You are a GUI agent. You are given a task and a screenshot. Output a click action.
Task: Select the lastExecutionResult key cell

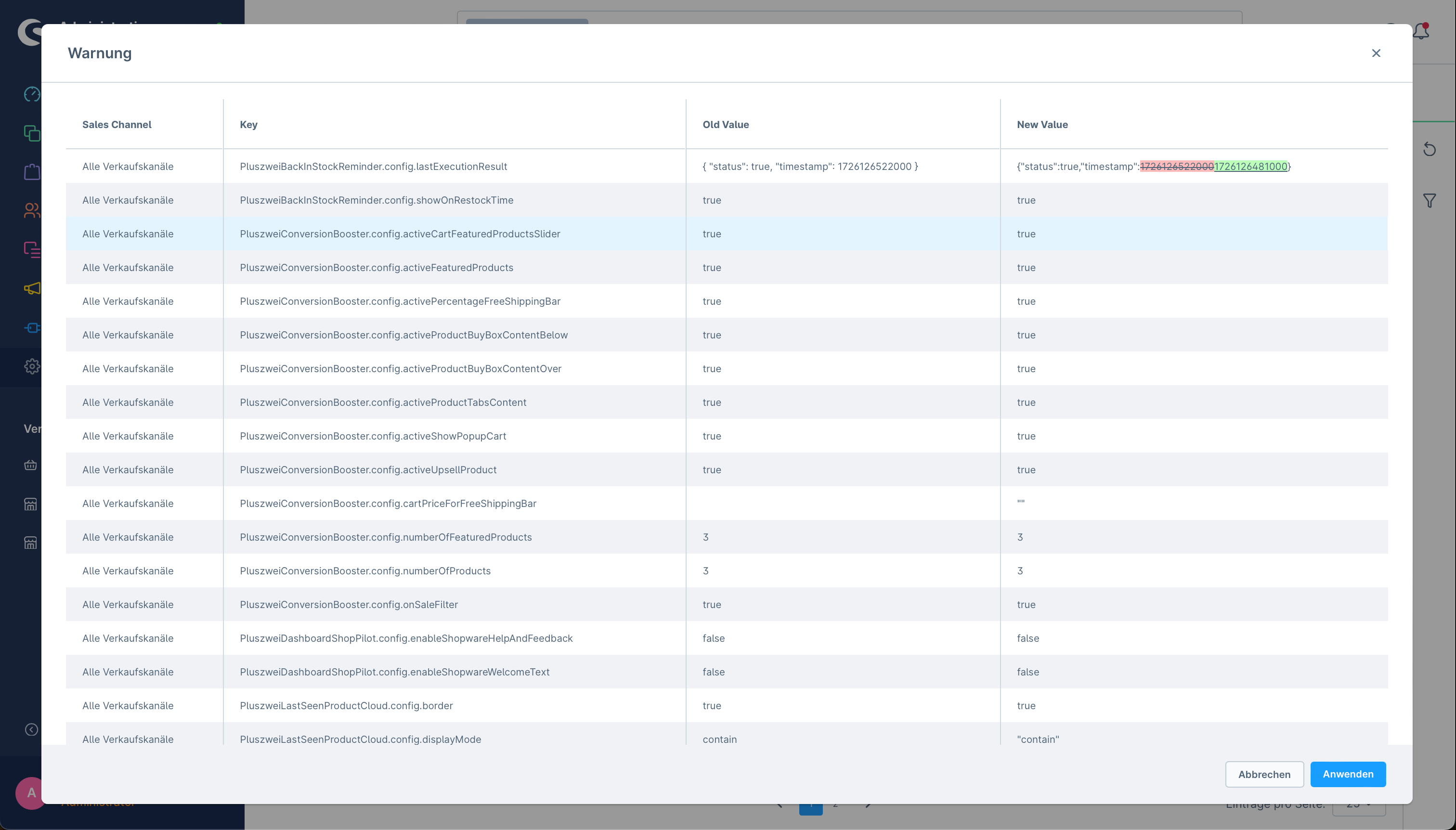tap(455, 167)
